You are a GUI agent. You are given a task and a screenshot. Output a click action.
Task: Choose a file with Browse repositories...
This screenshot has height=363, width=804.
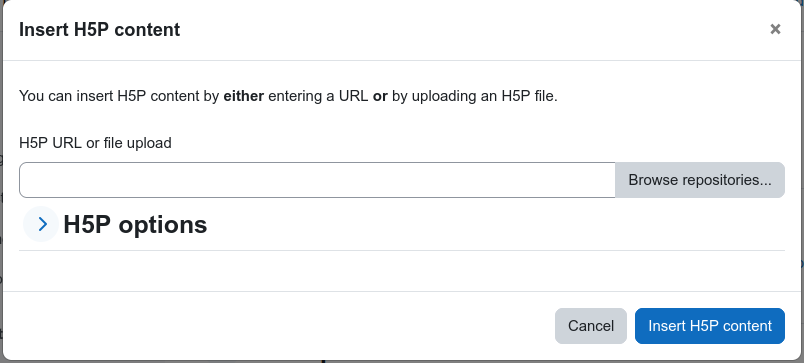point(700,180)
